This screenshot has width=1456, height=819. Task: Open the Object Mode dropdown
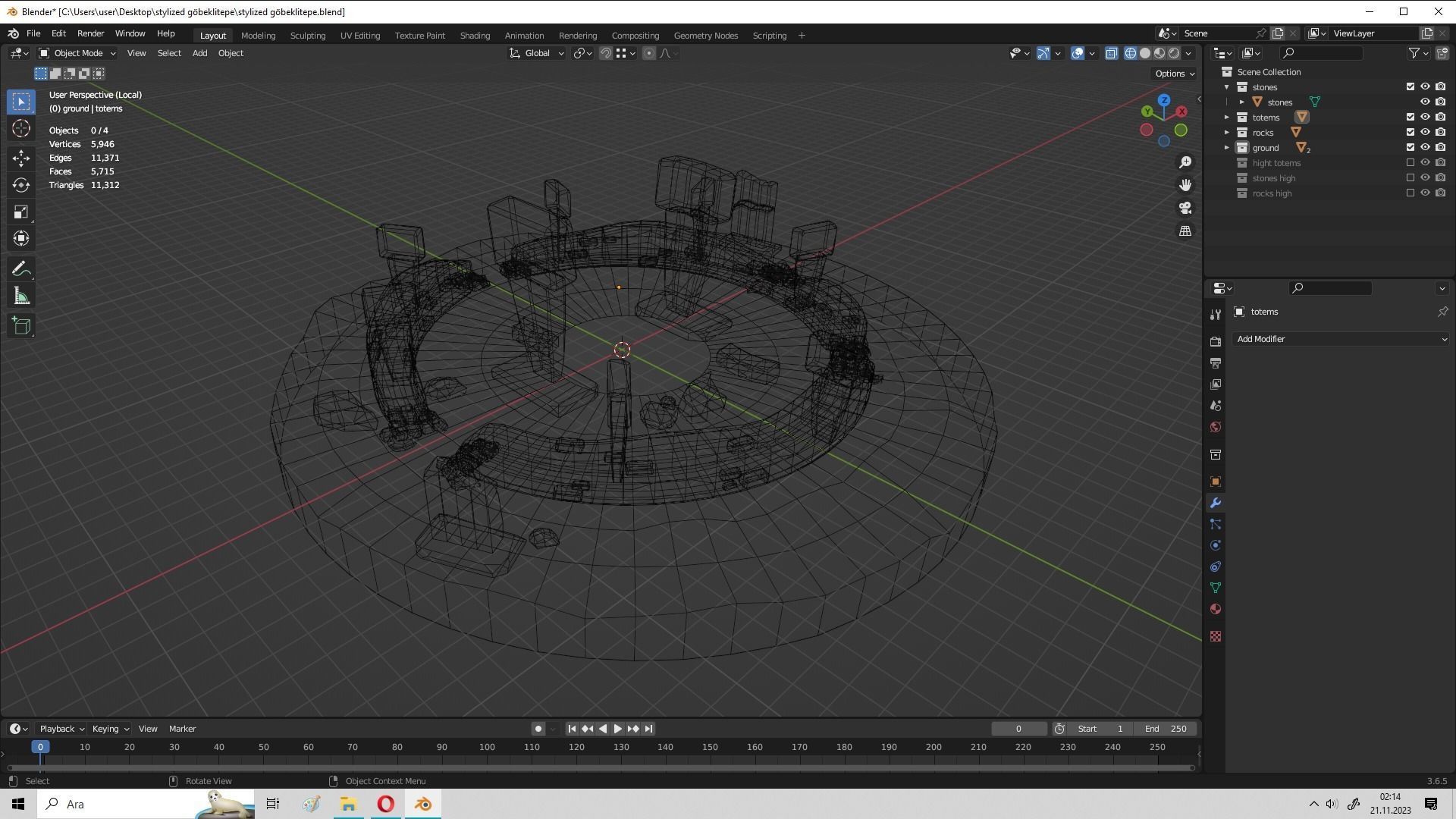[x=77, y=53]
